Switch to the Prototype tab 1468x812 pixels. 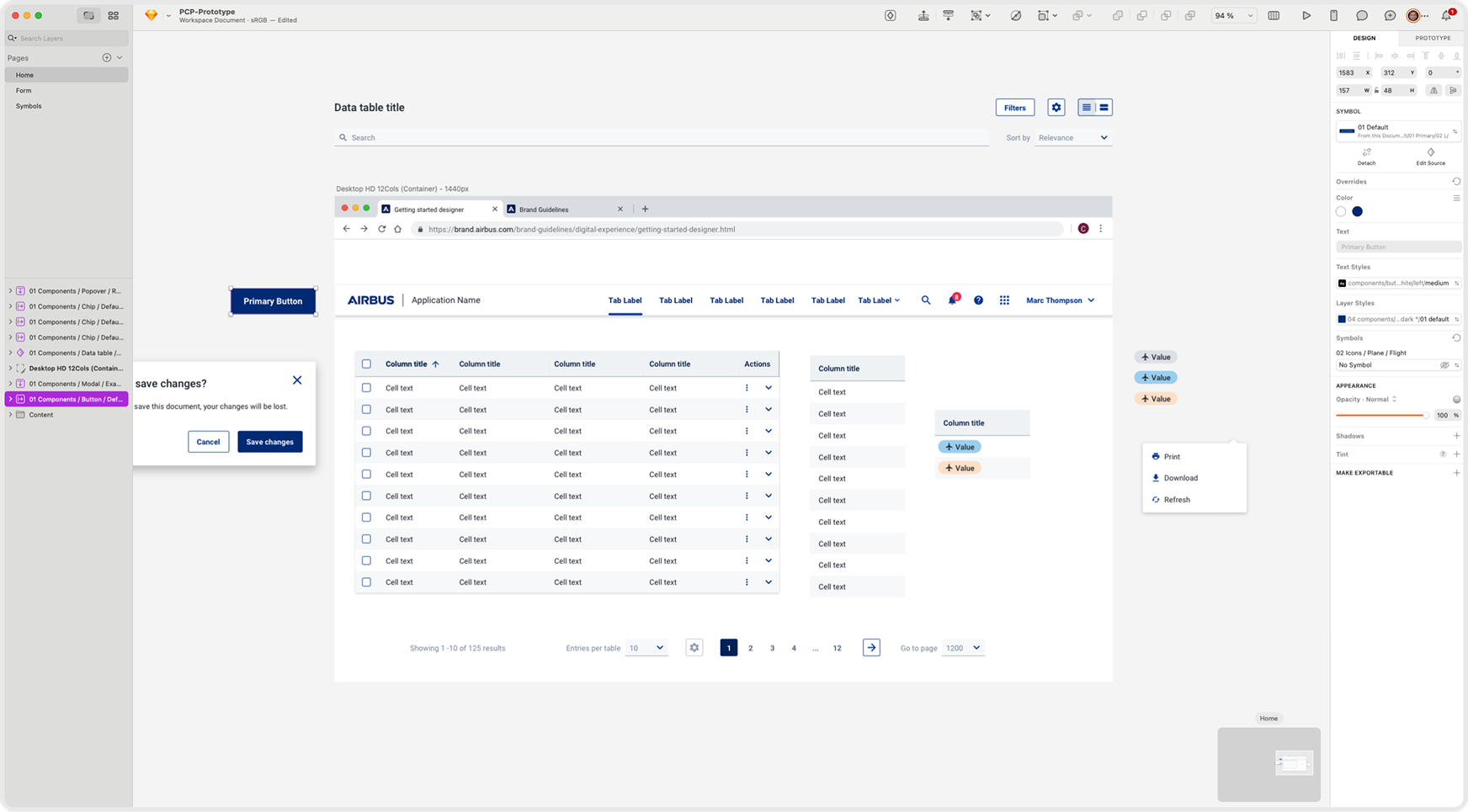pos(1432,38)
